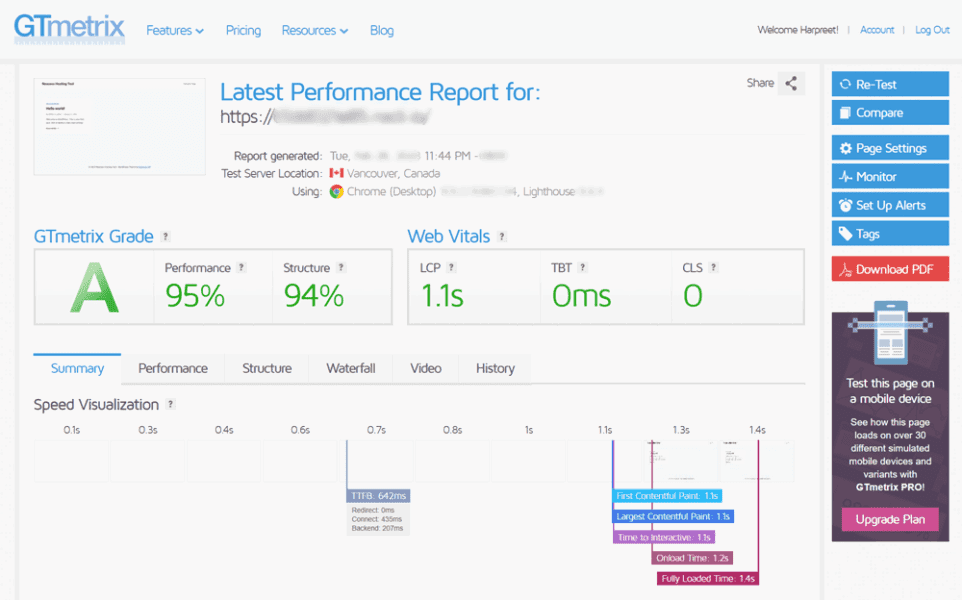Click the Monitor button
Image resolution: width=962 pixels, height=600 pixels.
(x=890, y=177)
